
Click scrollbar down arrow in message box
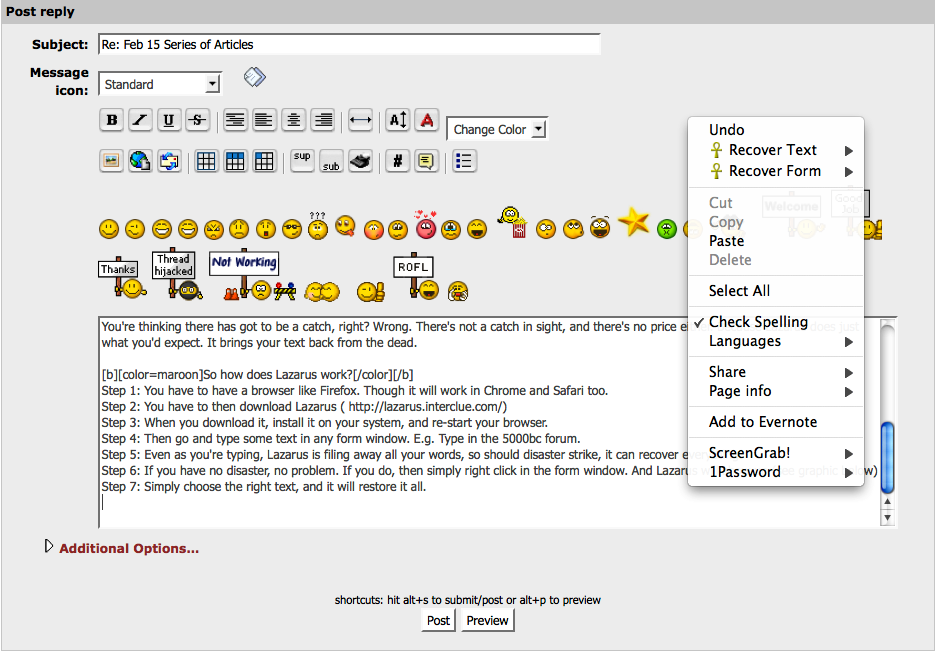pos(887,518)
